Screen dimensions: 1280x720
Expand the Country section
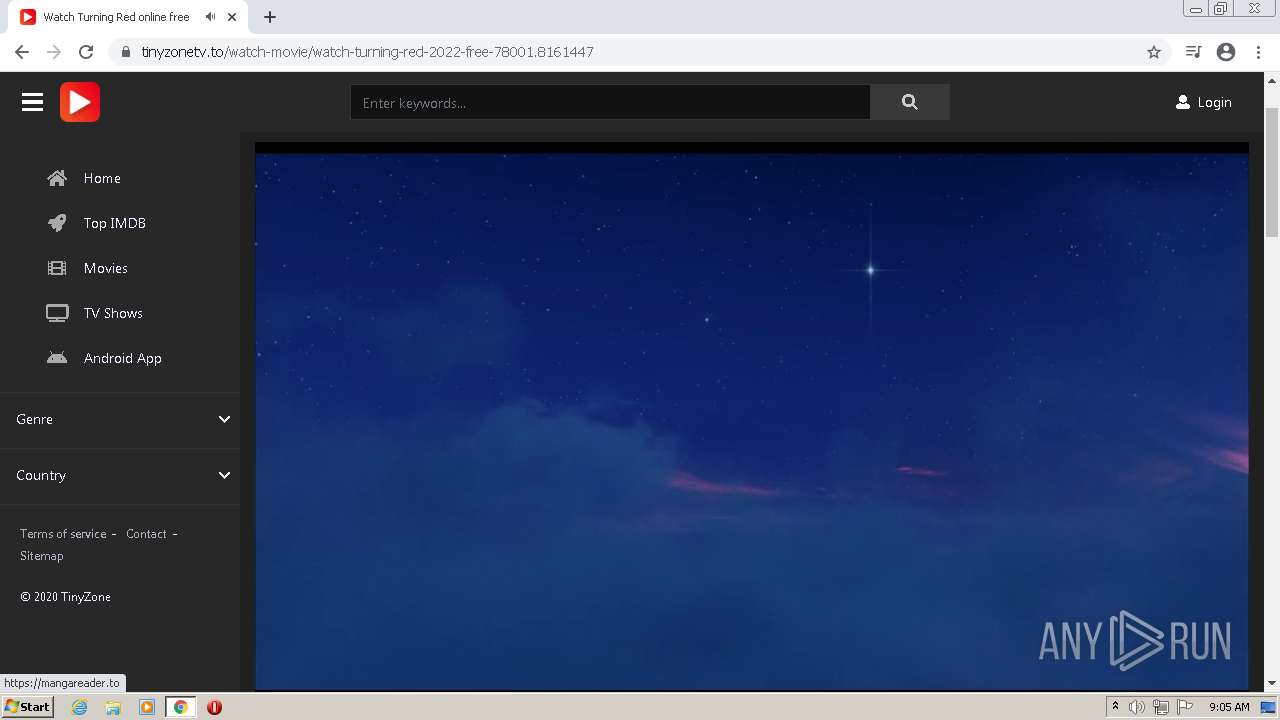click(120, 475)
